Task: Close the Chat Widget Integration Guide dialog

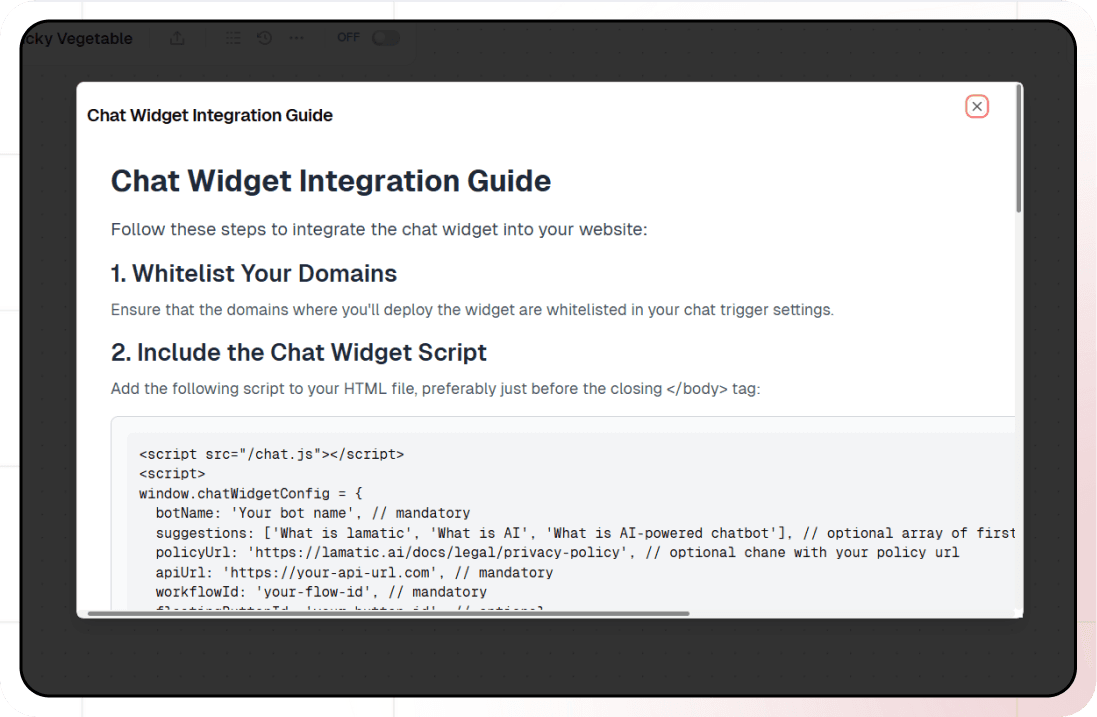Action: click(977, 106)
